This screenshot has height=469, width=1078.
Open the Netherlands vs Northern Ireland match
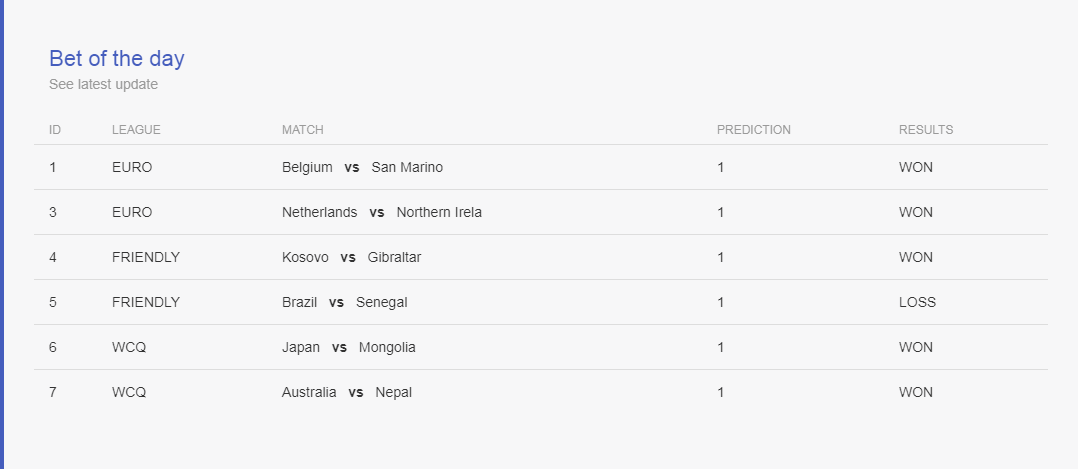click(x=382, y=212)
